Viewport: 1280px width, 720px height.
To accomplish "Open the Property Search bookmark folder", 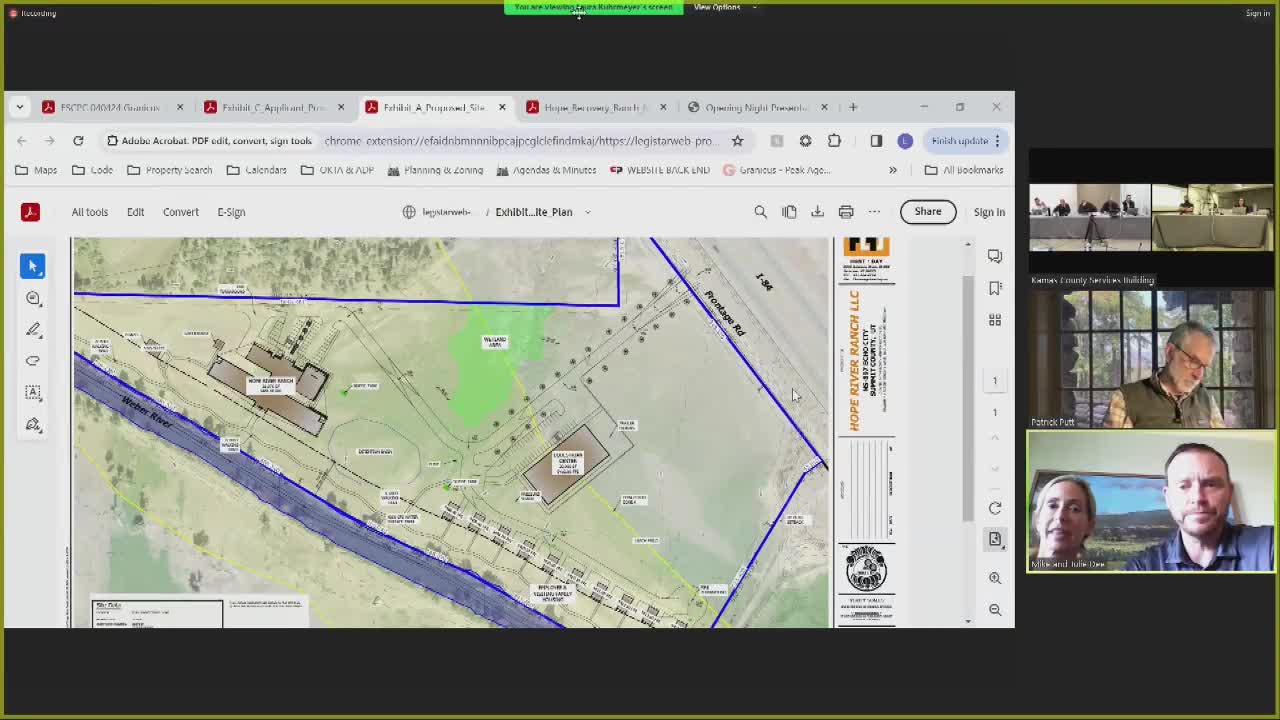I will (x=170, y=170).
